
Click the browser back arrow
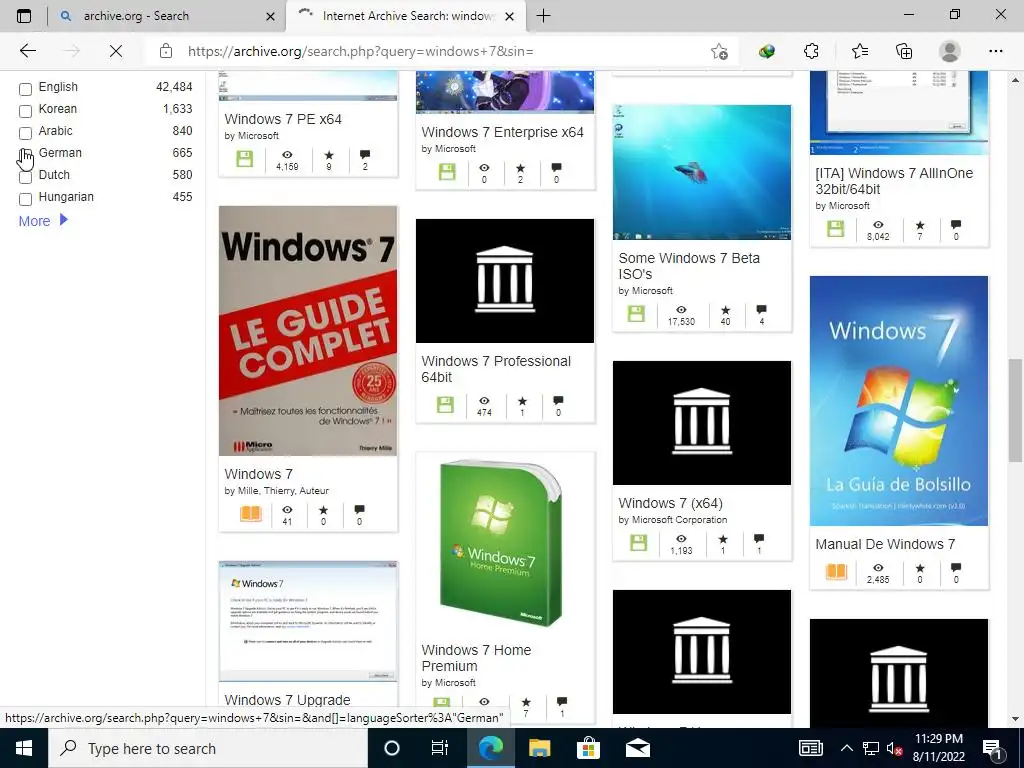(x=27, y=51)
